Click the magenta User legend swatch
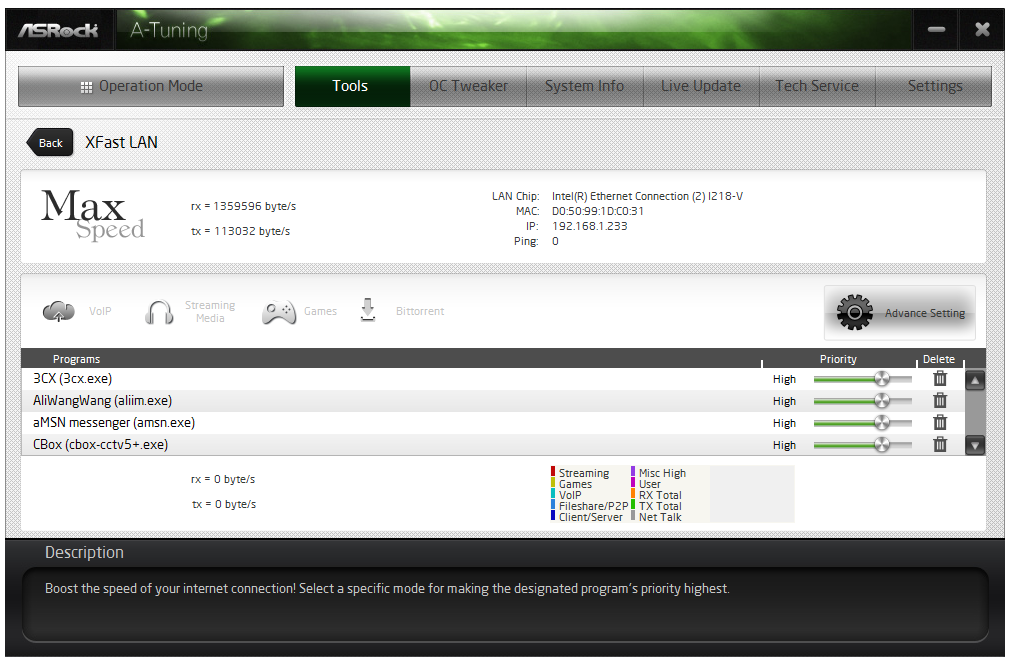1009x662 pixels. (633, 483)
